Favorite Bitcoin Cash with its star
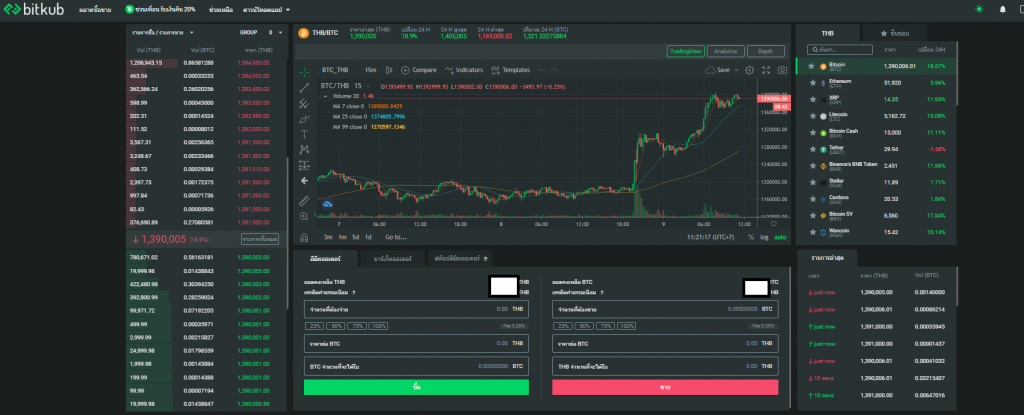The image size is (1024, 415). point(812,132)
